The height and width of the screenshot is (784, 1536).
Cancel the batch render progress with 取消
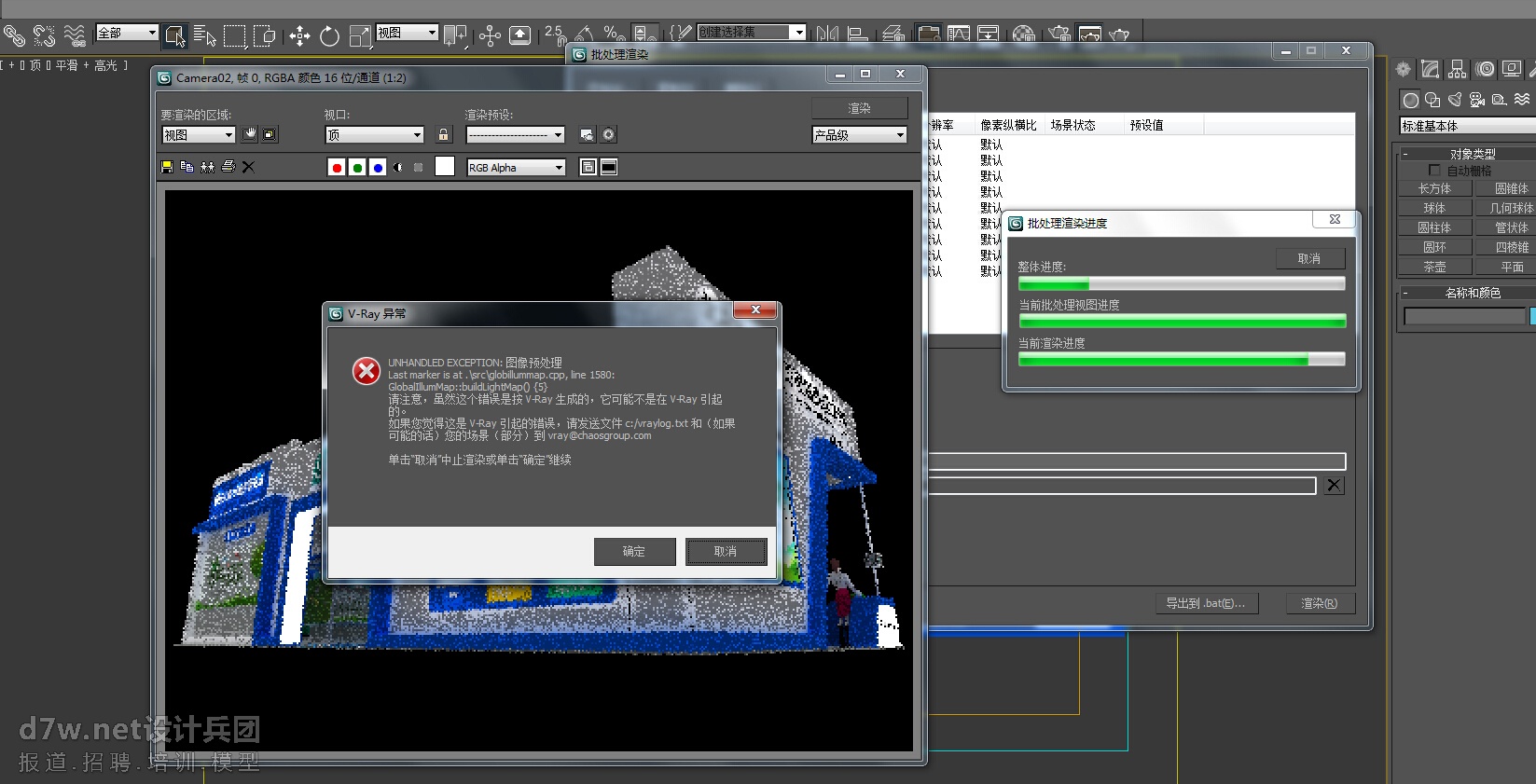(x=1310, y=258)
